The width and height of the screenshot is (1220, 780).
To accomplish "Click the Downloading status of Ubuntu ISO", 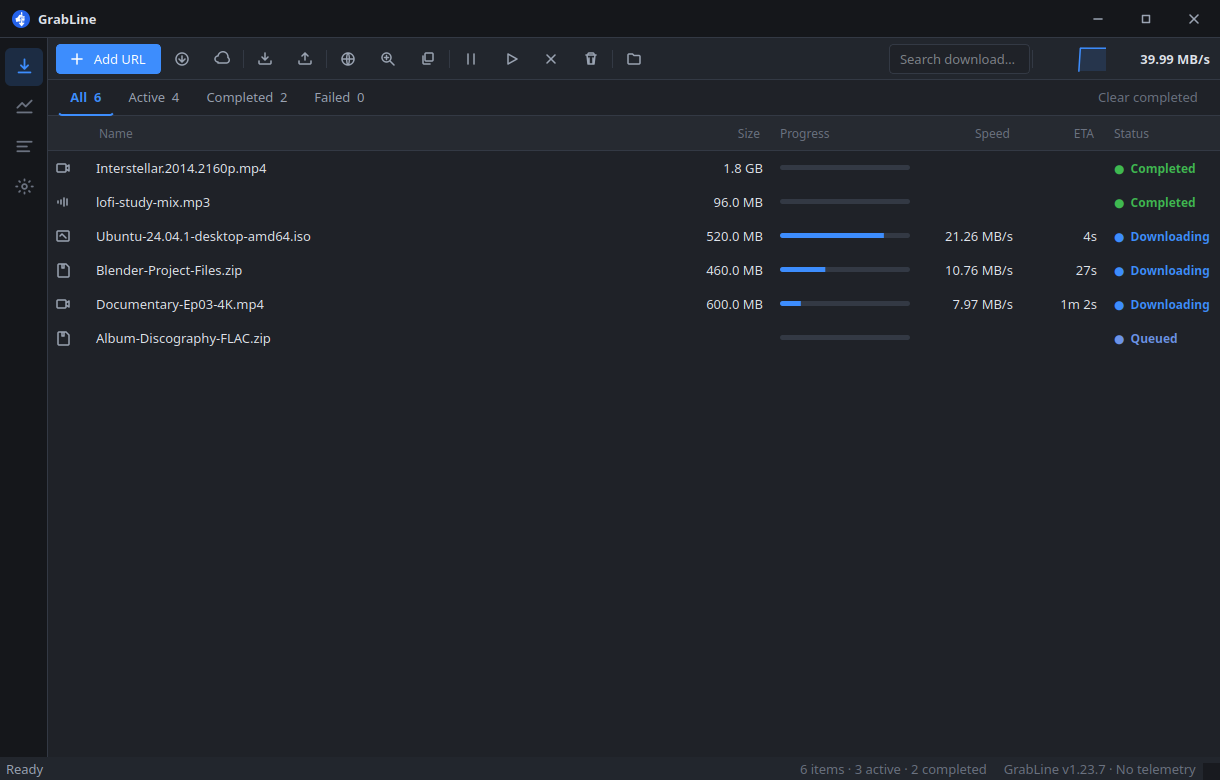I will click(x=1162, y=237).
